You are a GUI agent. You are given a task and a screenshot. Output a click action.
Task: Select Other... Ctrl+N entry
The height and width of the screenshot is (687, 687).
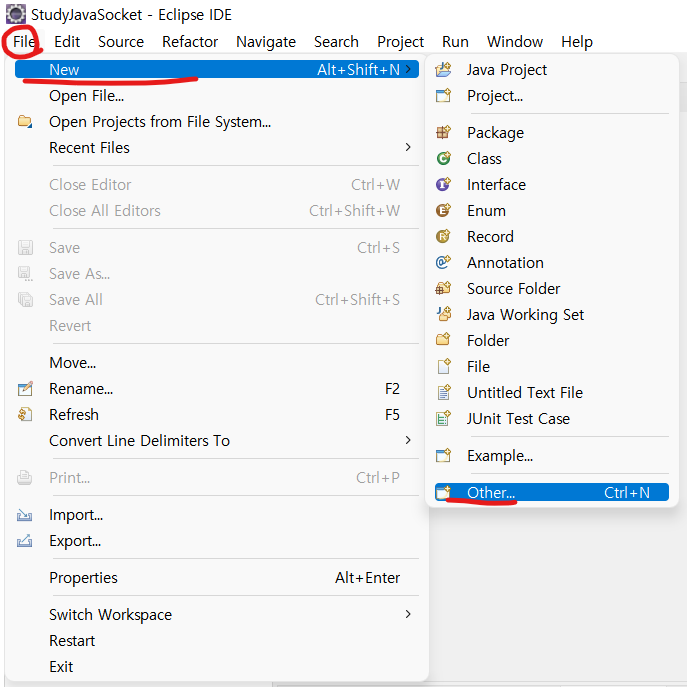tap(552, 492)
